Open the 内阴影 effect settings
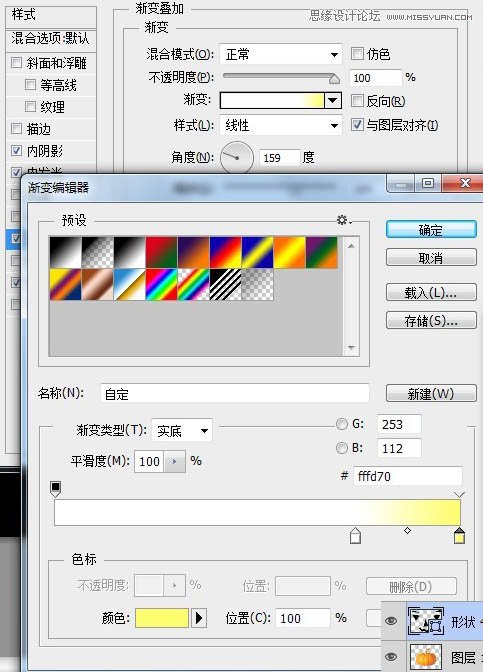483x672 pixels. point(45,150)
